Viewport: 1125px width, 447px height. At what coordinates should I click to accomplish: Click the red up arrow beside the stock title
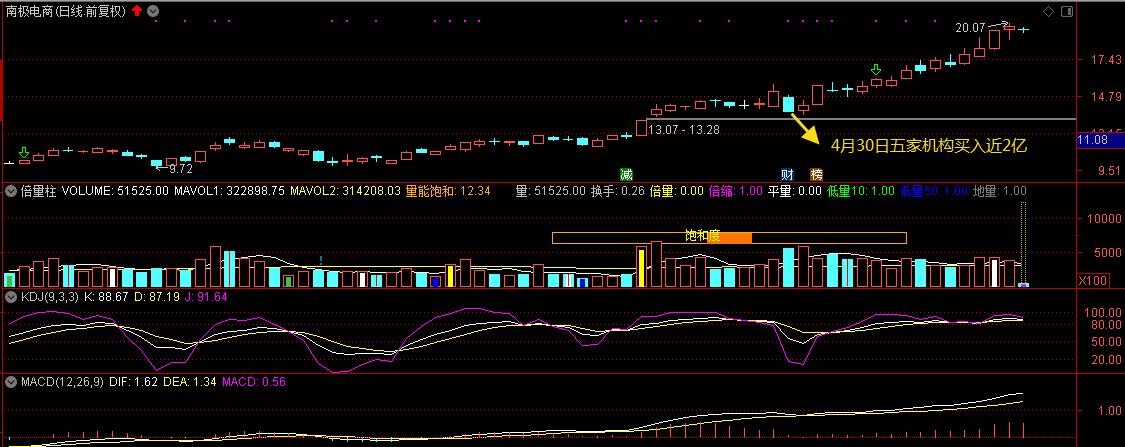(137, 11)
